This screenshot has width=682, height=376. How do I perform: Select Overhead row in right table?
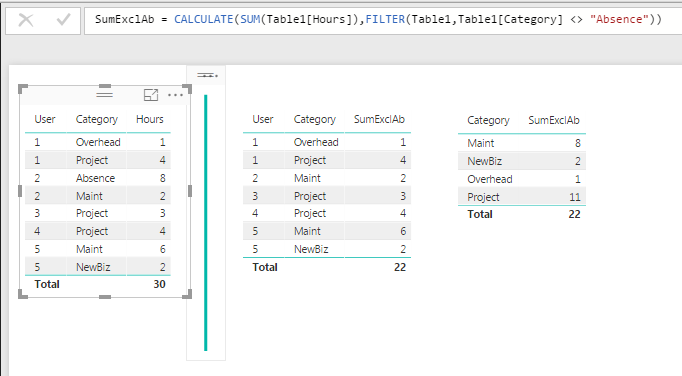point(522,179)
